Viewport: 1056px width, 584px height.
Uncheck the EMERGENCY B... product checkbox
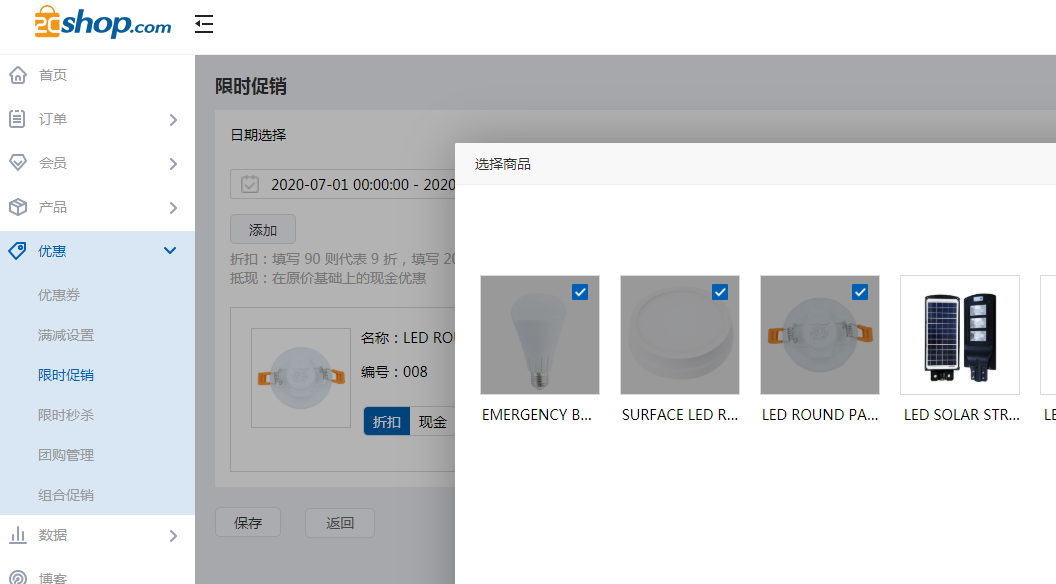580,292
